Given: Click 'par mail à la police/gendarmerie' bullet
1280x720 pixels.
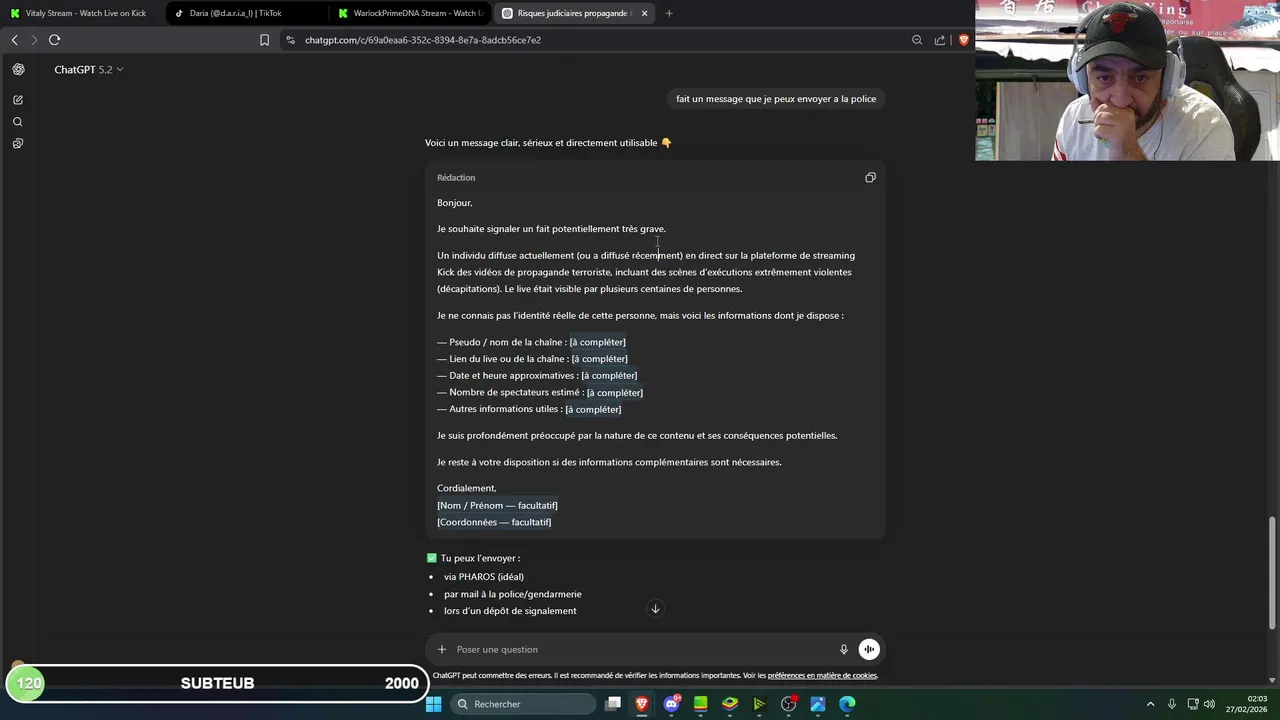Looking at the screenshot, I should (513, 594).
